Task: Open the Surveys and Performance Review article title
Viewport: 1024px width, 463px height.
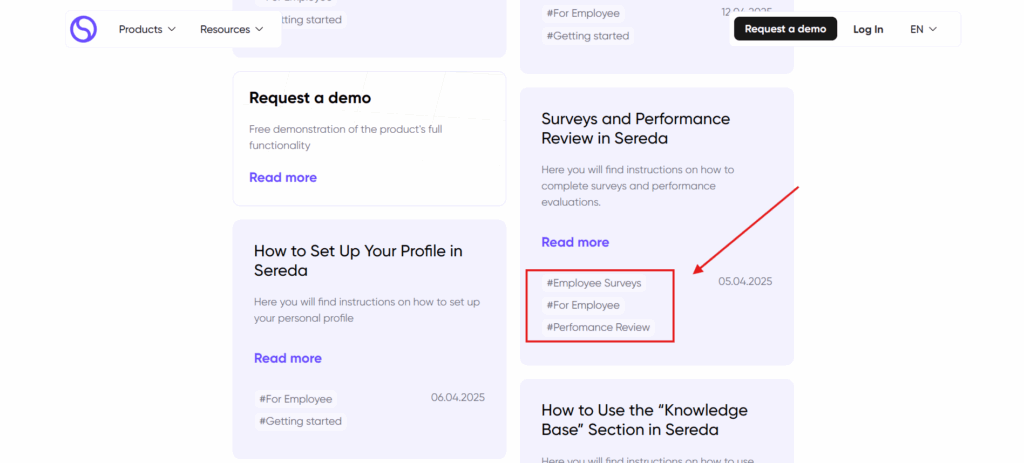Action: (635, 128)
